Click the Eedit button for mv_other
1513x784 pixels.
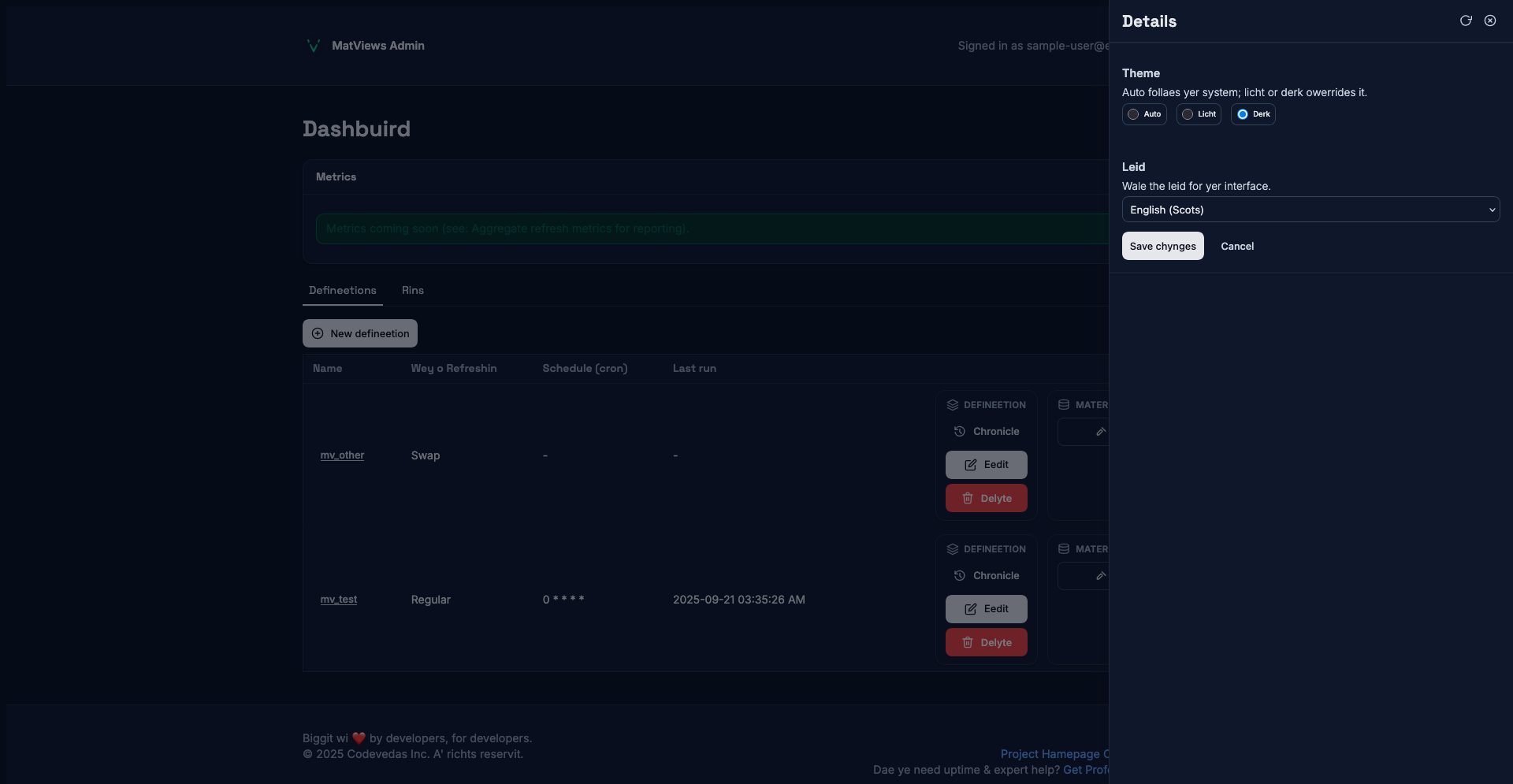[x=986, y=465]
